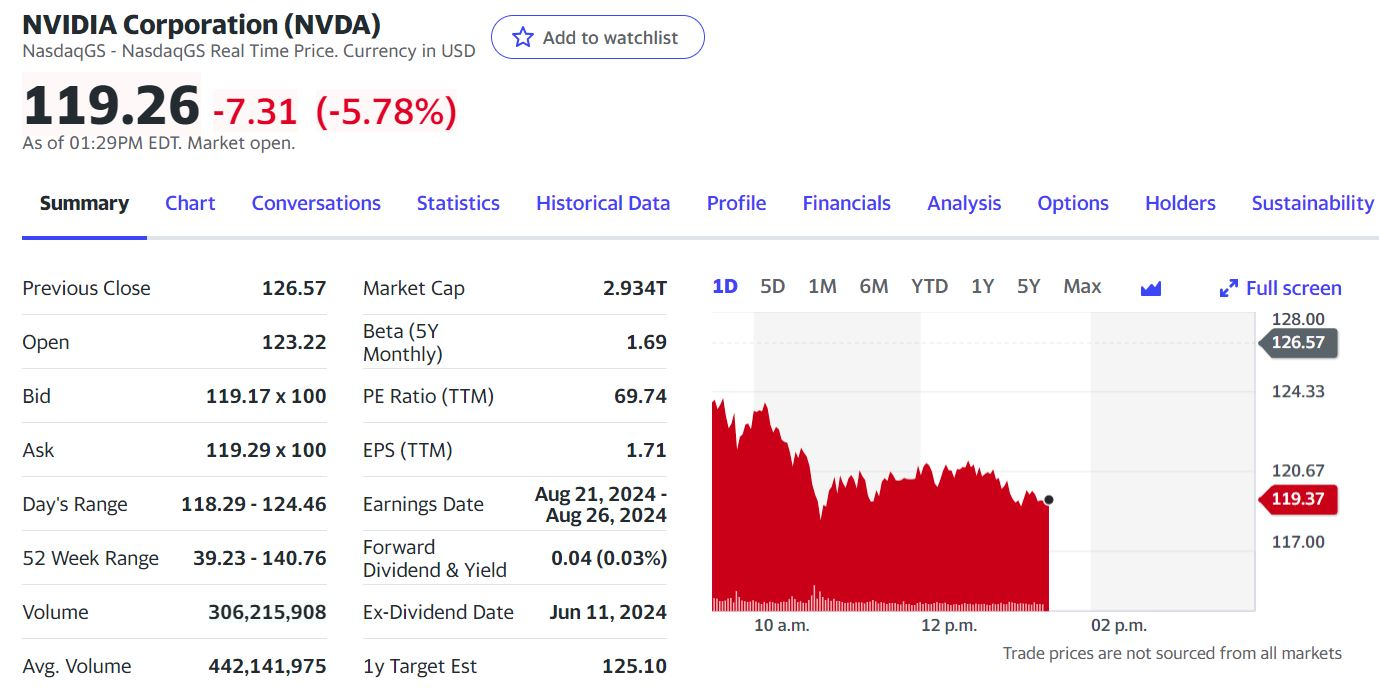Click the Add to watchlist button
Viewport: 1379px width, 694px height.
[x=598, y=38]
